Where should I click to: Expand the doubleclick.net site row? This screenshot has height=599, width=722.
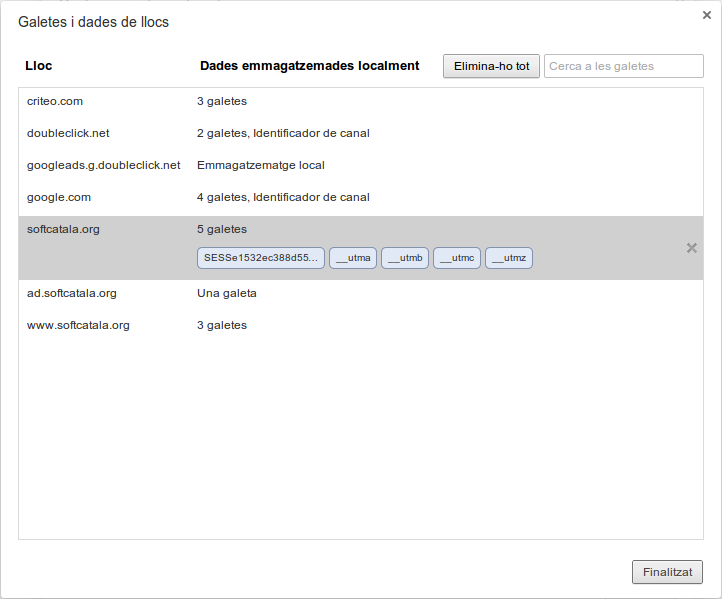(361, 134)
